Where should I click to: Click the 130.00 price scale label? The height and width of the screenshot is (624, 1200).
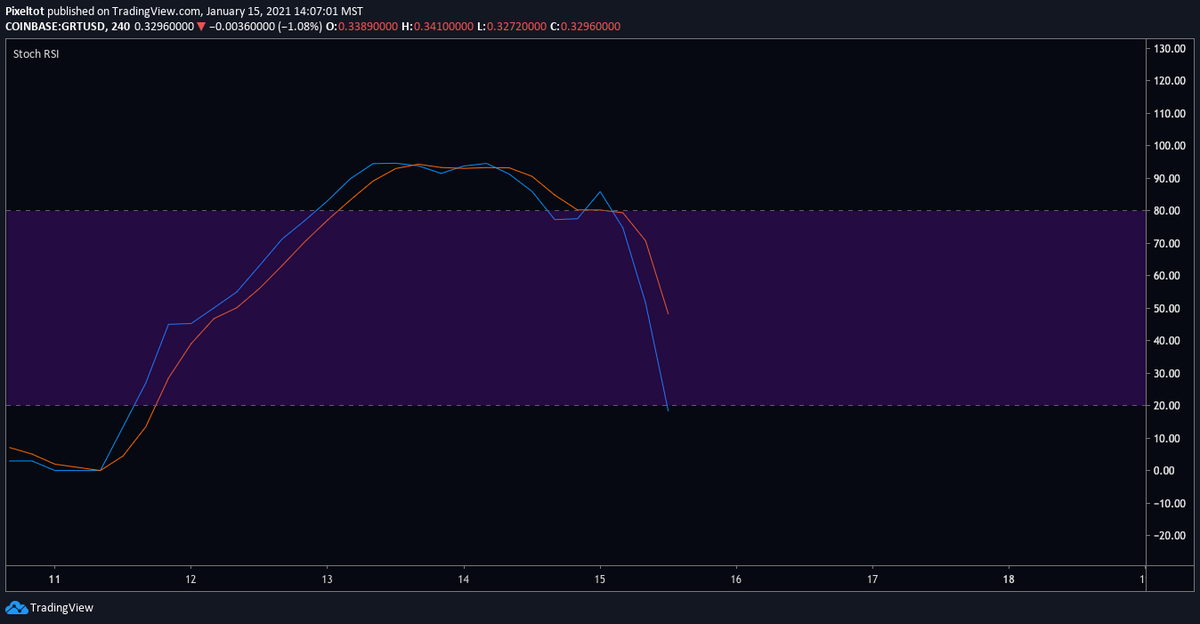1169,48
